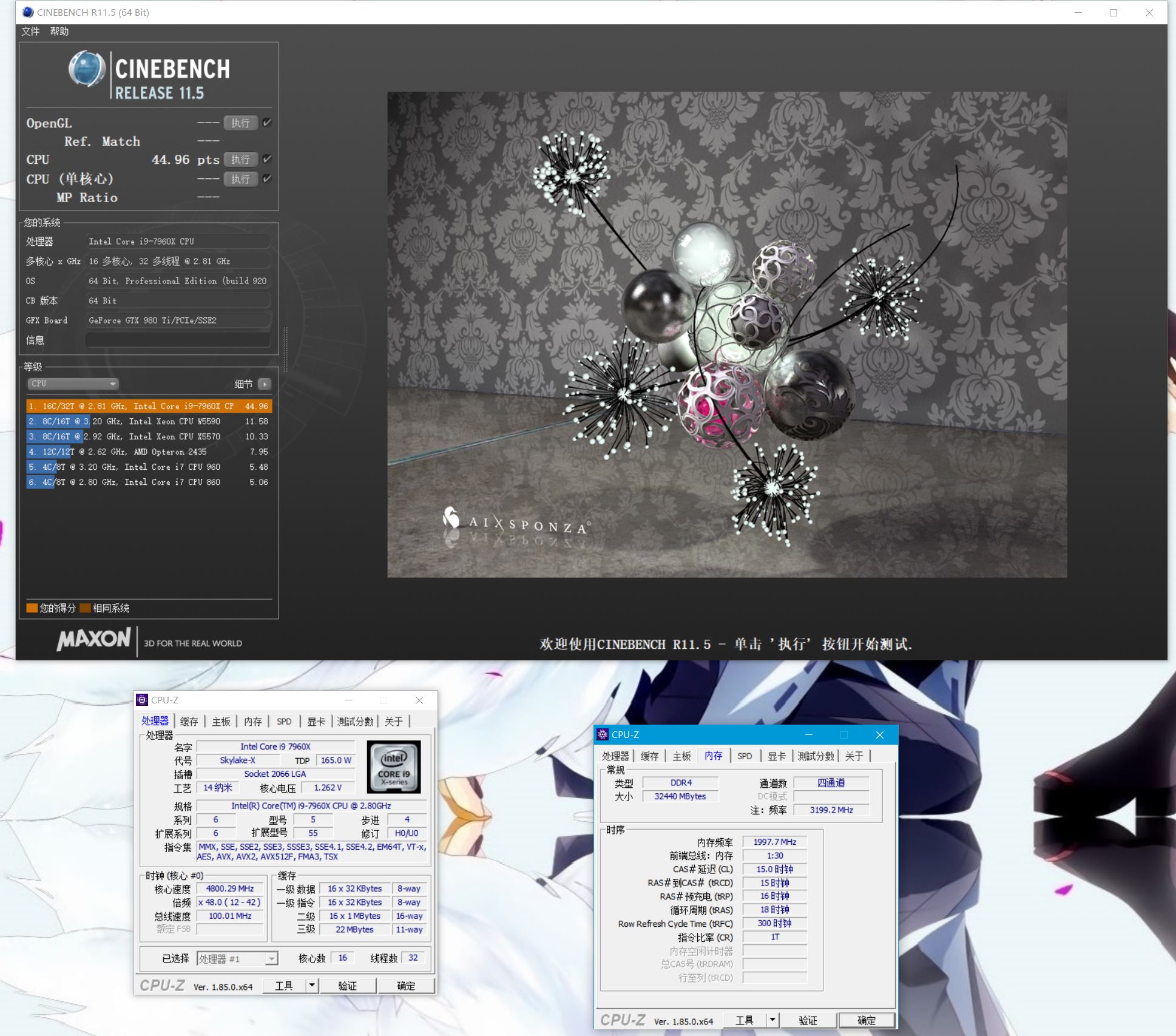The width and height of the screenshot is (1176, 1036).
Task: Open 处理器 tab in right CPU-Z window
Action: pos(615,756)
